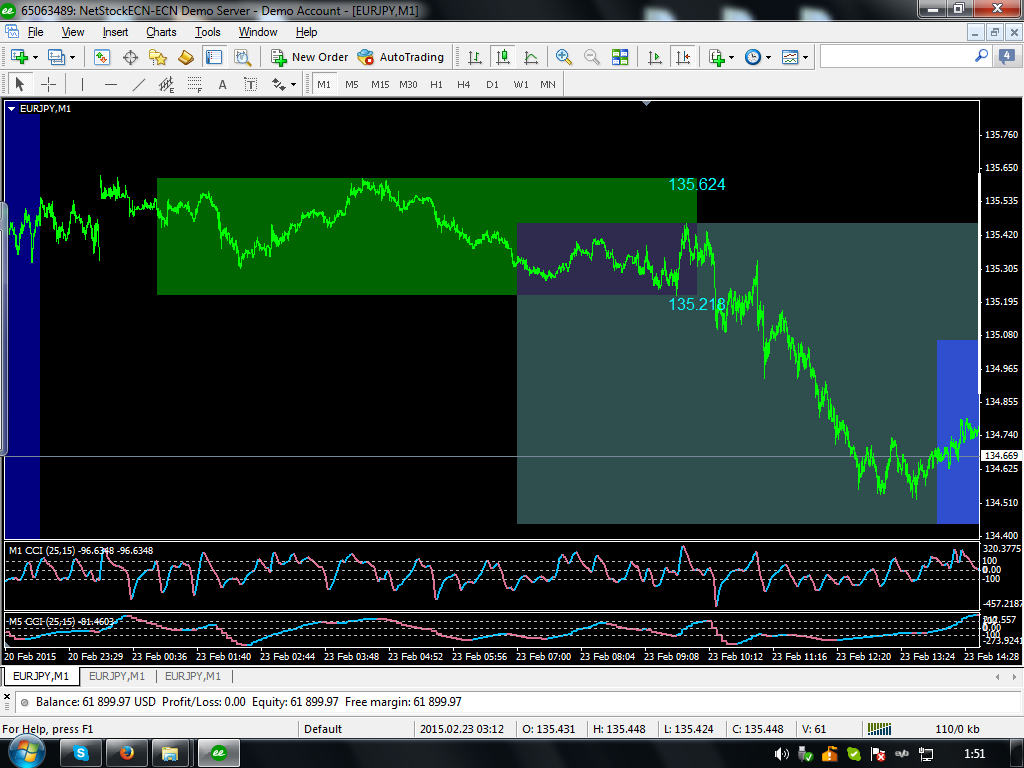Open the Periods clock icon
1024x768 pixels.
(x=753, y=57)
